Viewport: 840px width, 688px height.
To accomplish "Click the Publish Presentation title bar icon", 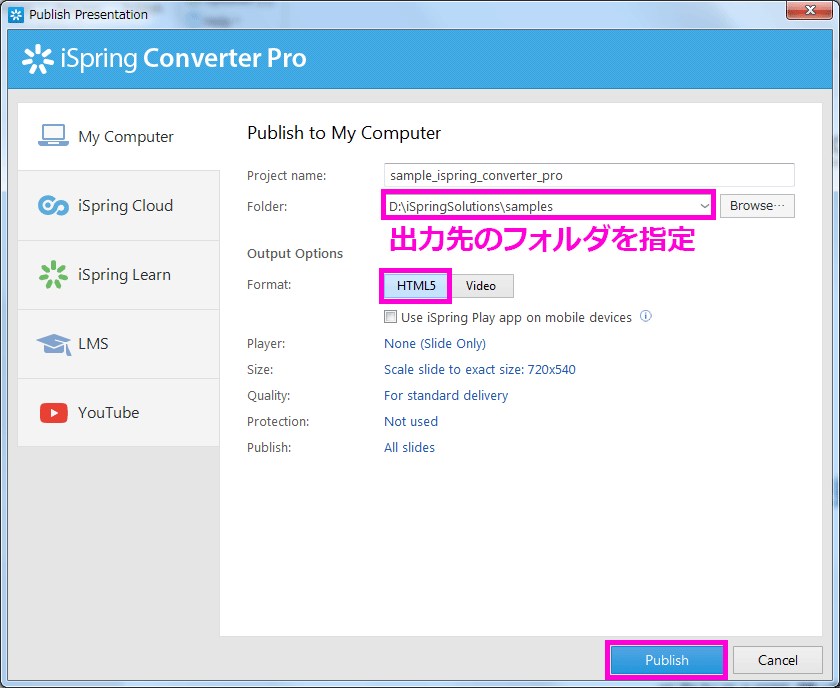I will pyautogui.click(x=16, y=14).
